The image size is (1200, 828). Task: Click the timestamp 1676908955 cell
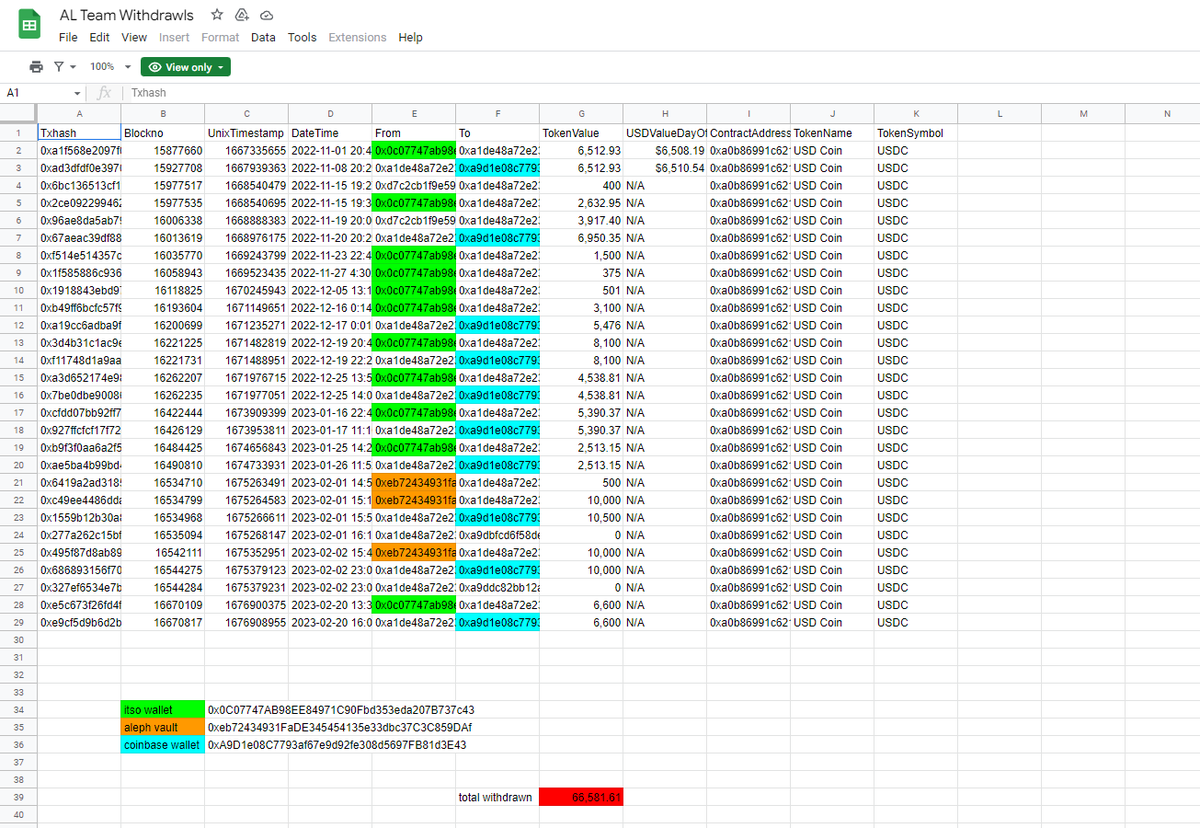click(x=247, y=622)
